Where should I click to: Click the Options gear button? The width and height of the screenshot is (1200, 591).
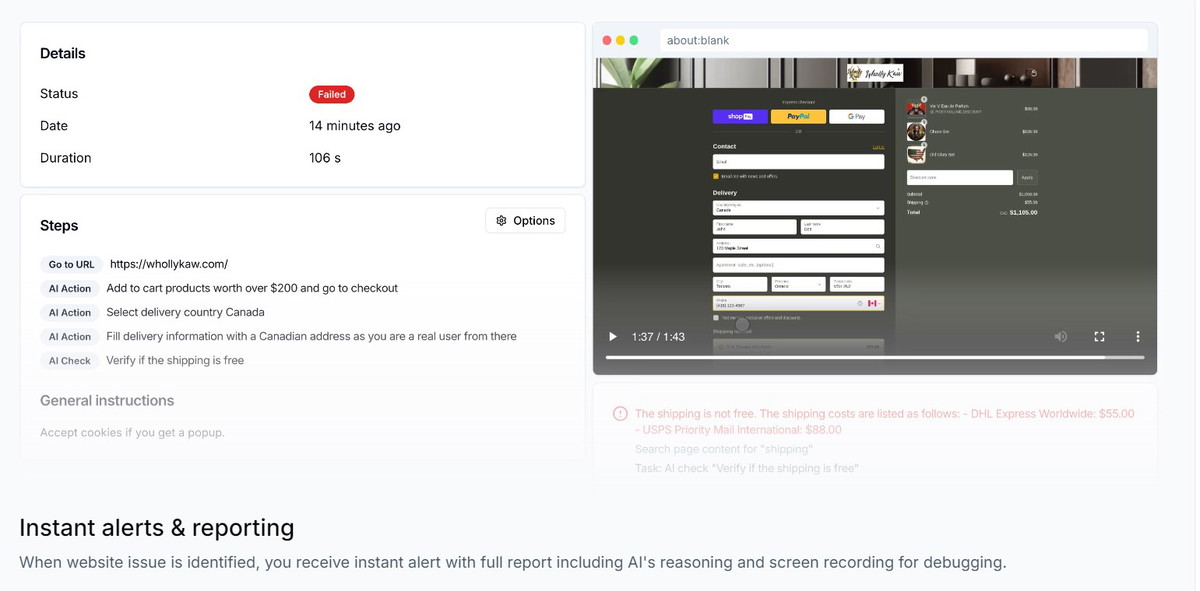tap(525, 221)
